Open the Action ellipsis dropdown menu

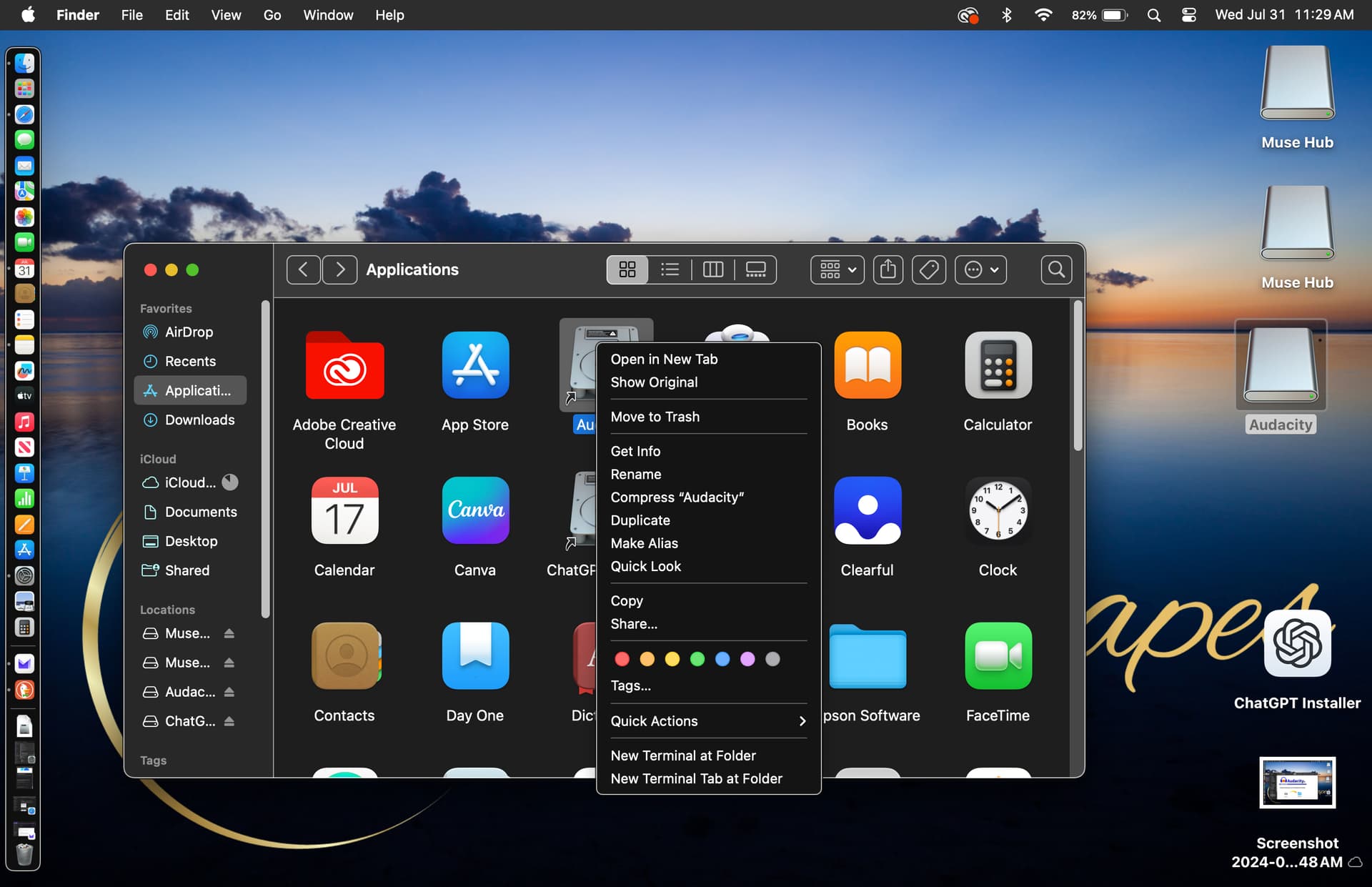click(x=980, y=269)
